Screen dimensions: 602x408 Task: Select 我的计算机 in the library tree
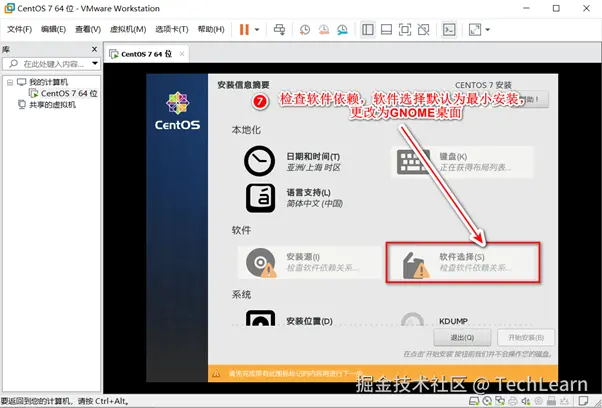pyautogui.click(x=48, y=82)
